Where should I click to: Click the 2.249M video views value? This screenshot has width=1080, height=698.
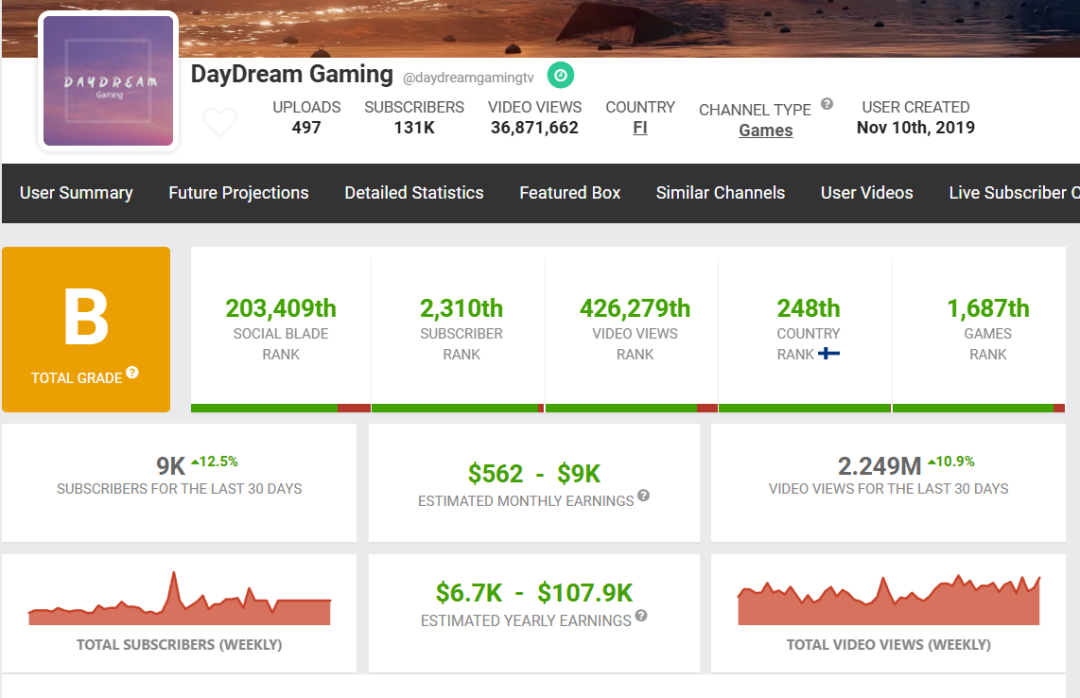click(880, 466)
